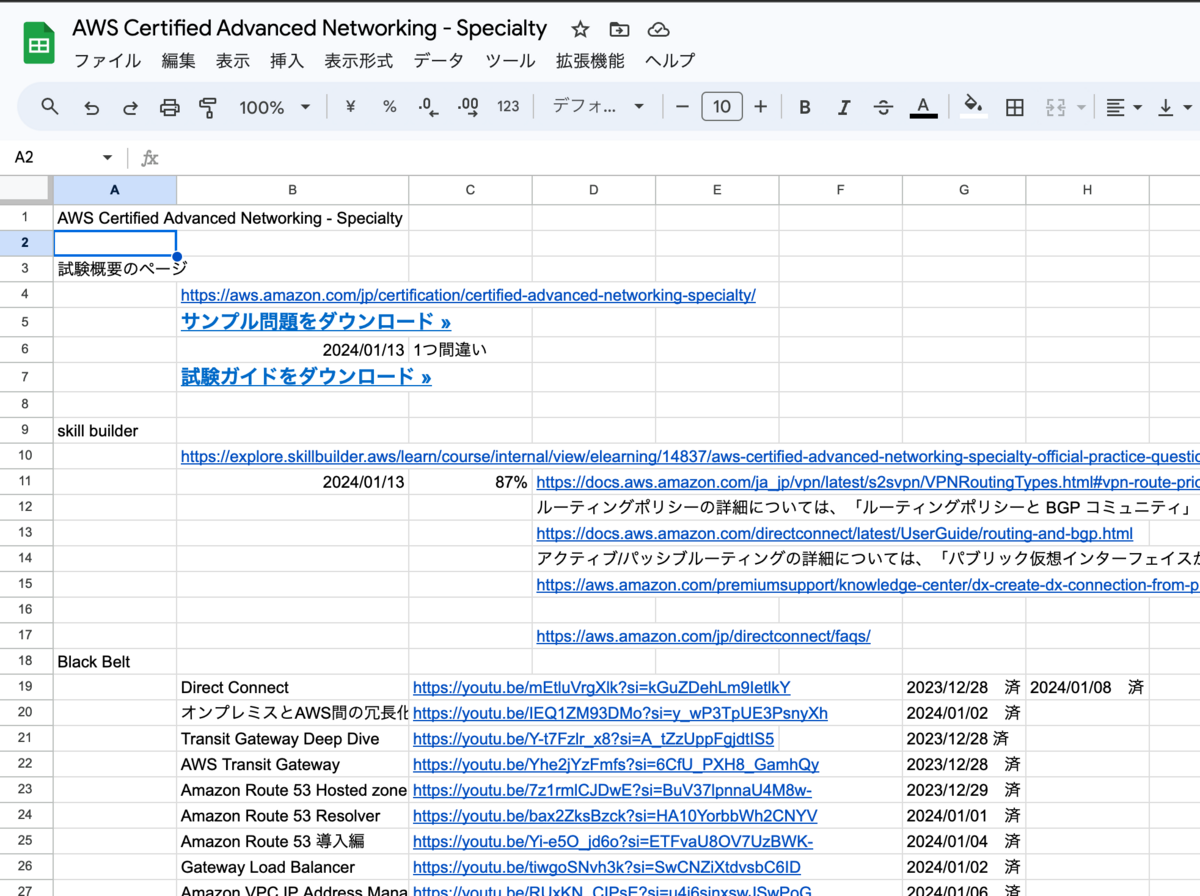Print the spreadsheet
The height and width of the screenshot is (896, 1200).
tap(170, 107)
